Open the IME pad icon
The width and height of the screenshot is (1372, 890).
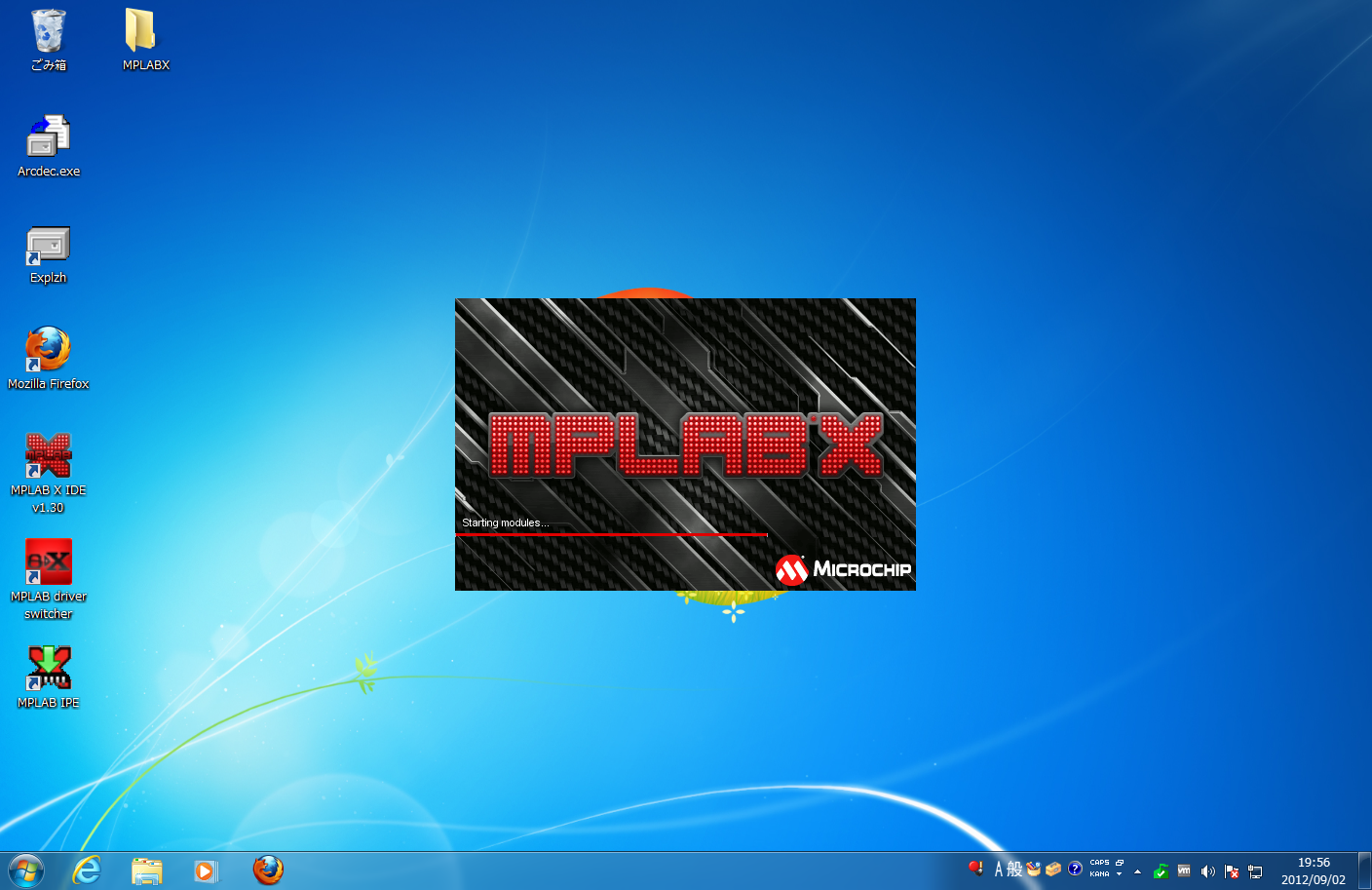pyautogui.click(x=1034, y=869)
